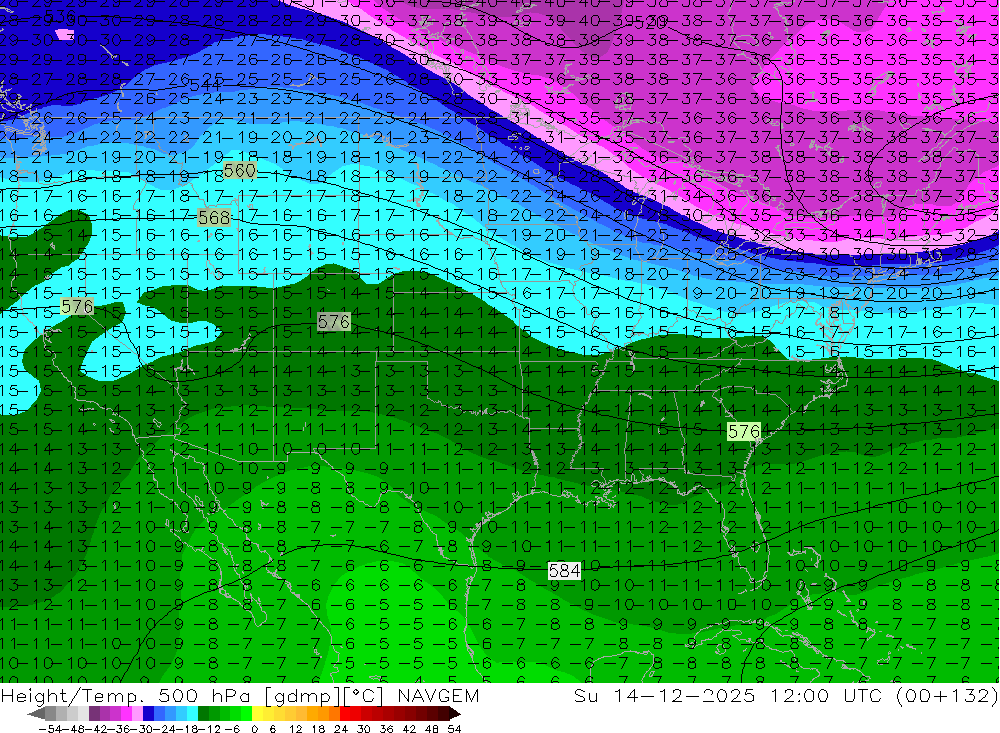This screenshot has height=733, width=1000.
Task: Click the legend value 12
Action: 296,729
